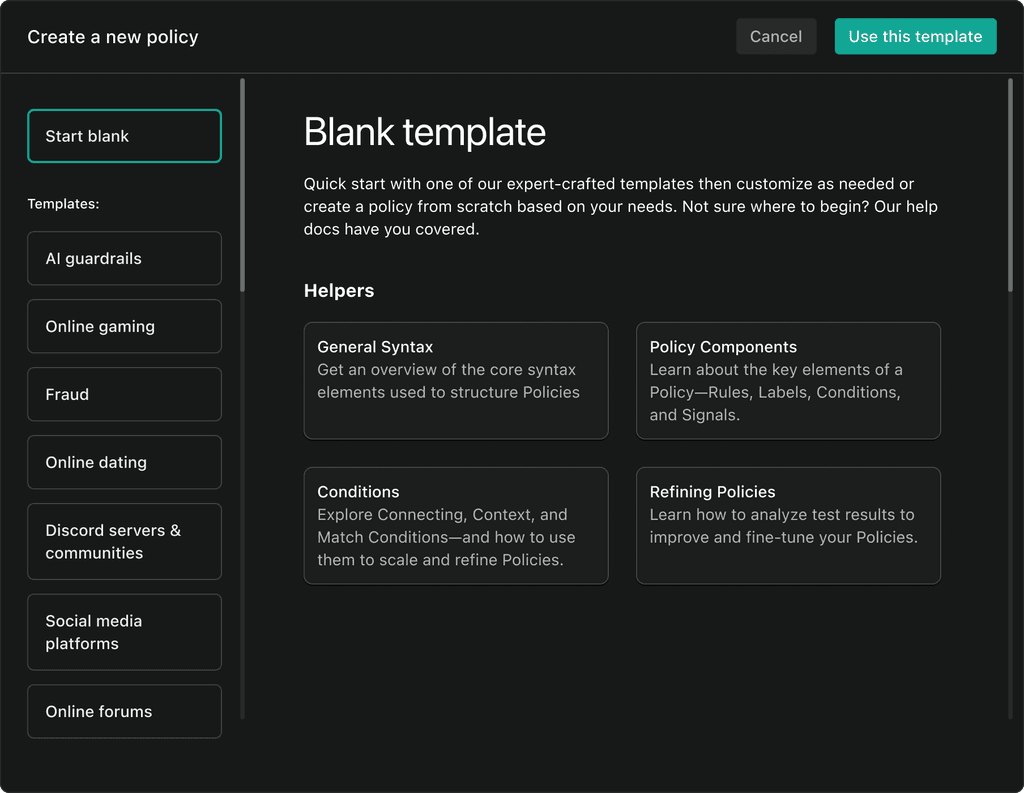
Task: Click the Templates: label in the sidebar
Action: click(63, 204)
